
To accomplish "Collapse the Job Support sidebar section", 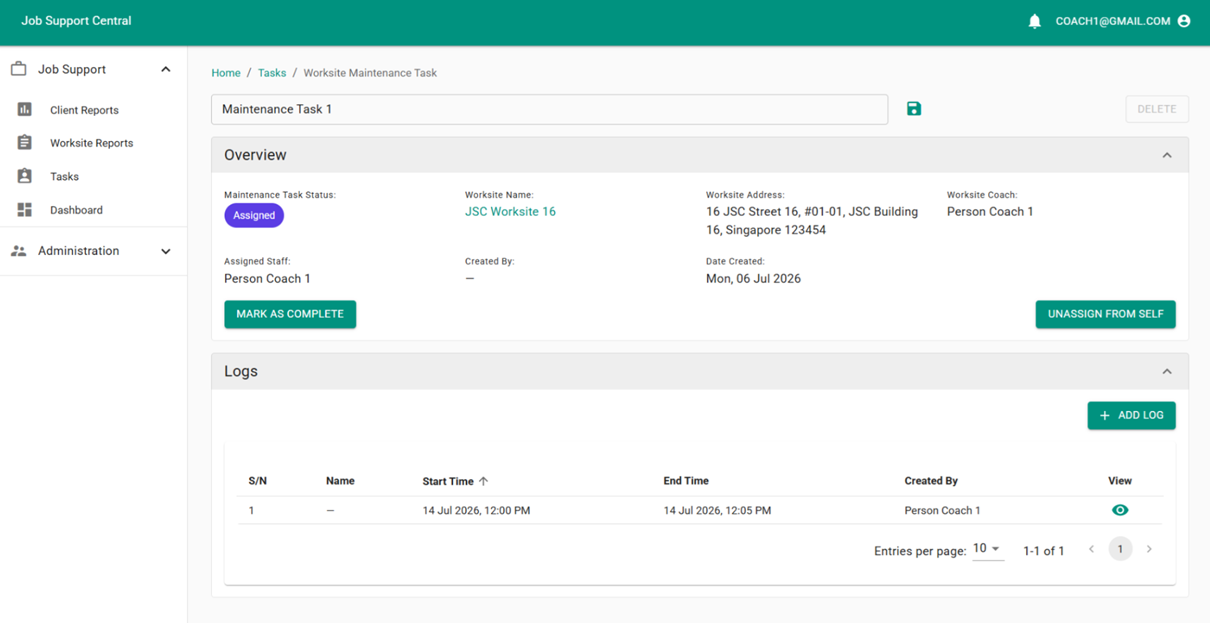I will point(166,69).
